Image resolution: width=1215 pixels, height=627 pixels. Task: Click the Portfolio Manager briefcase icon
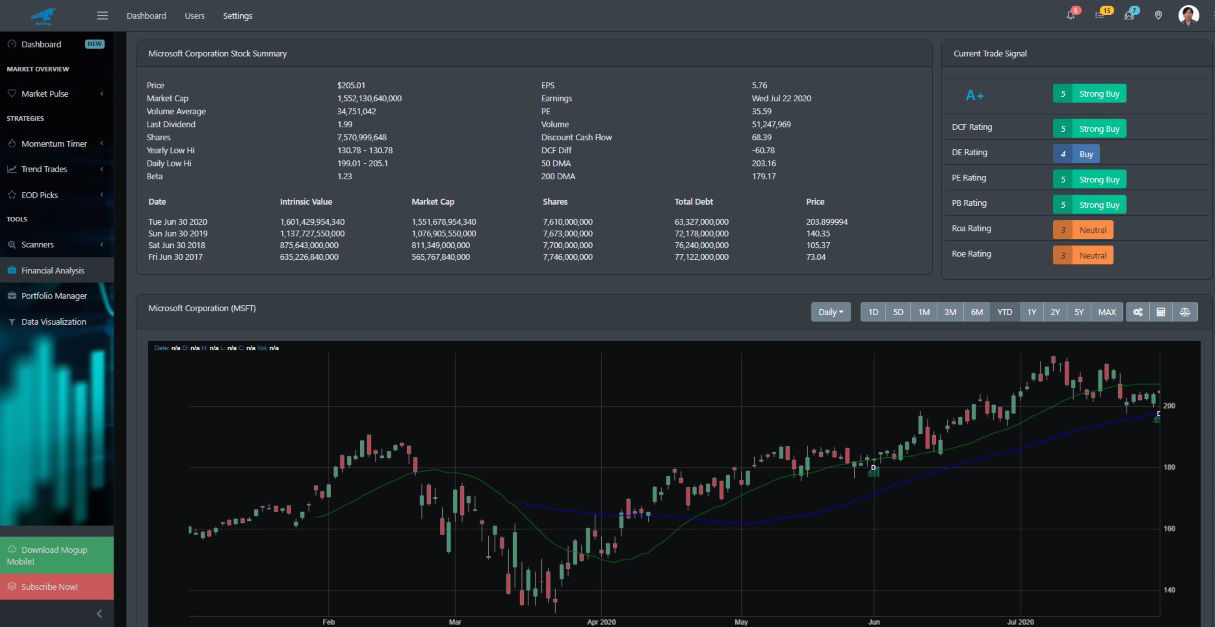click(12, 296)
